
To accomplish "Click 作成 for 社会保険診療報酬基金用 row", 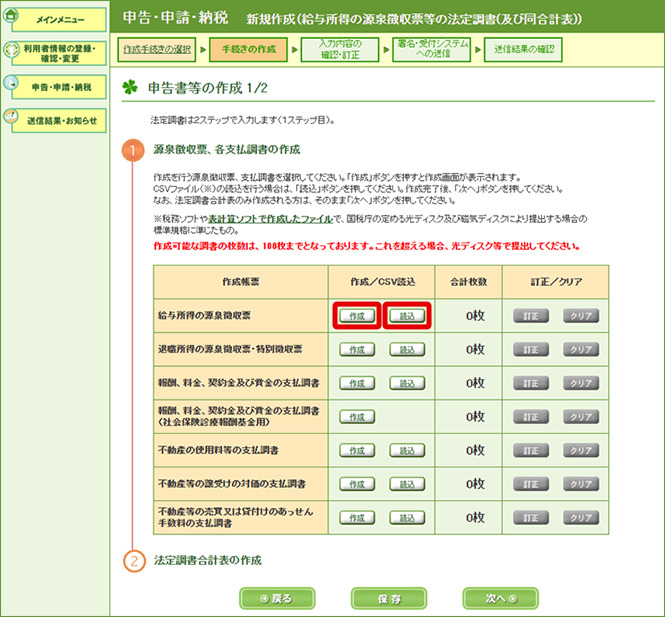I will 357,416.
